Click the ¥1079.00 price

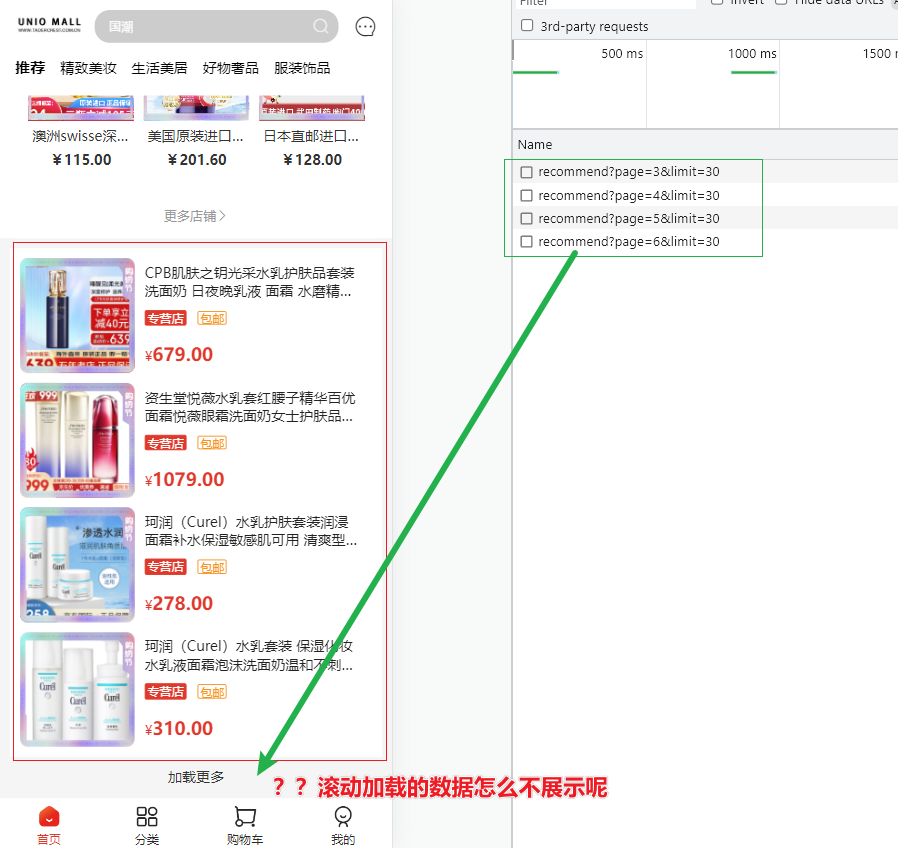[x=184, y=479]
